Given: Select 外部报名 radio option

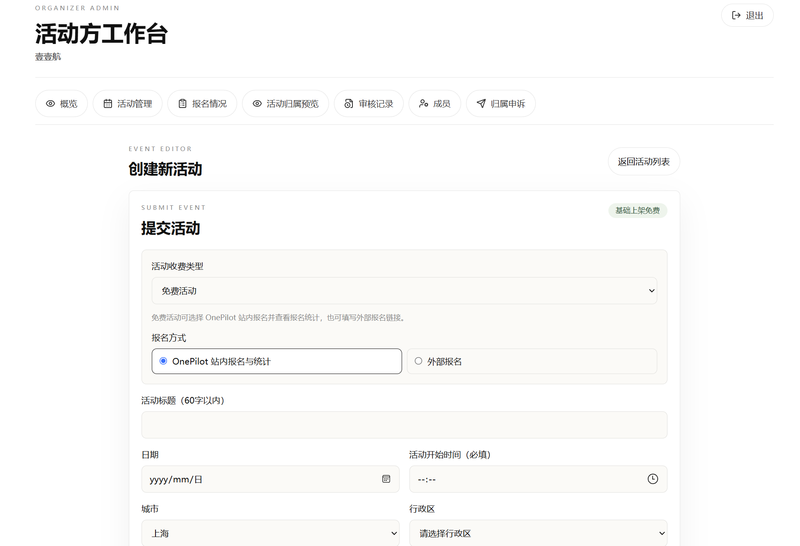Looking at the screenshot, I should click(x=532, y=361).
